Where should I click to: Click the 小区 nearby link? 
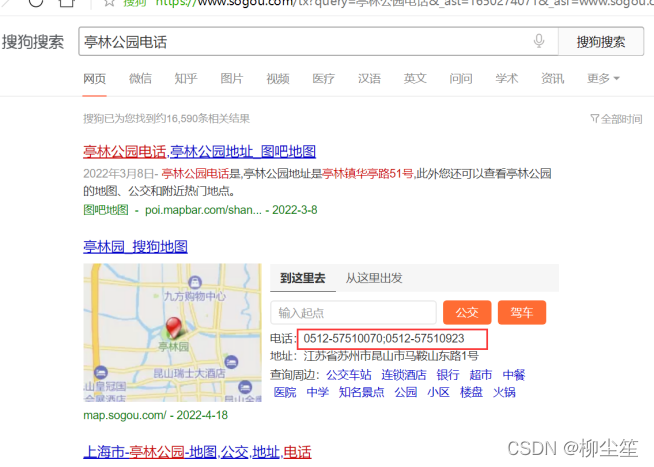pyautogui.click(x=438, y=392)
